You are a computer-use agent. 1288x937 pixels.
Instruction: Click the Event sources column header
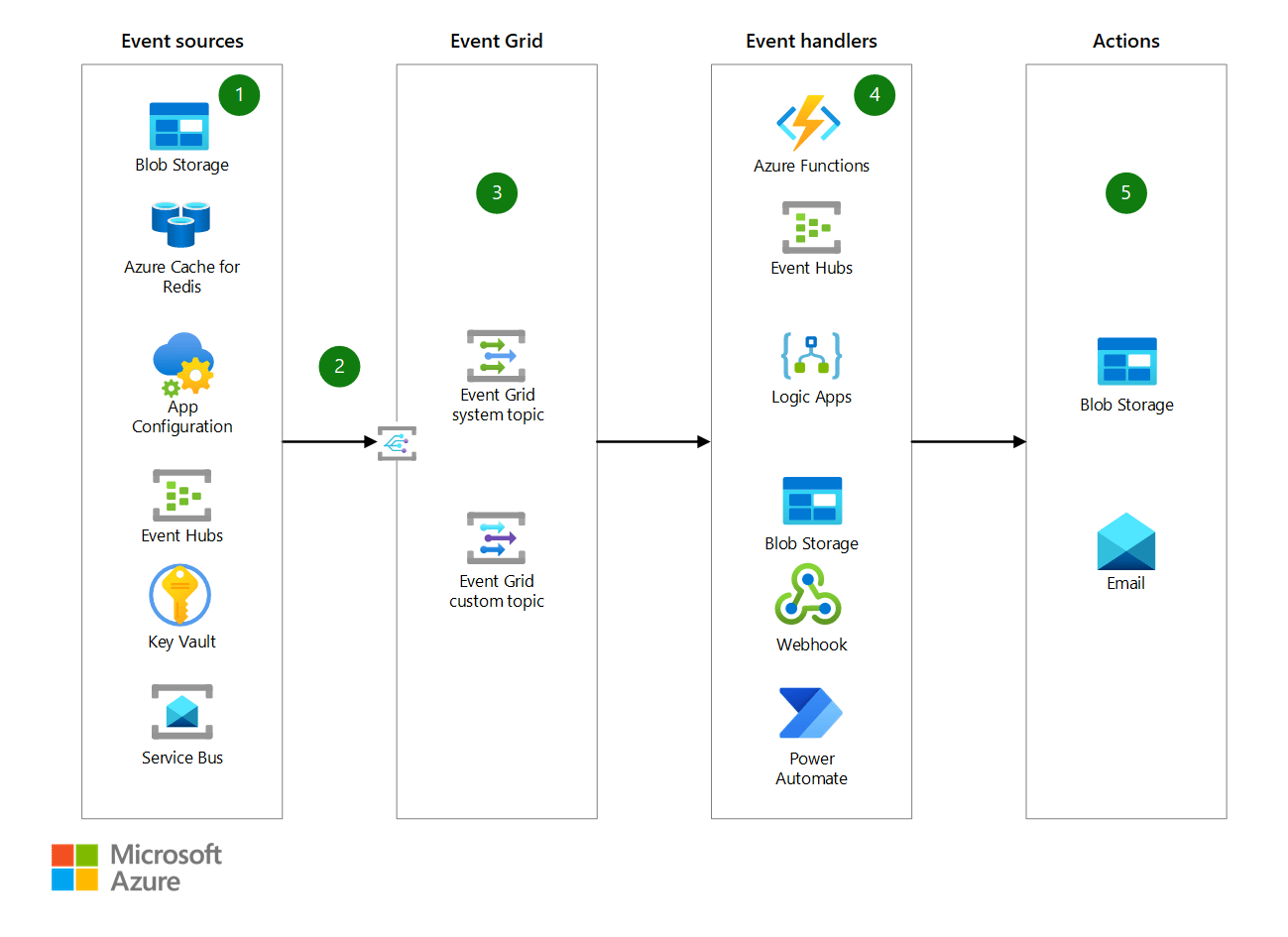(x=181, y=41)
